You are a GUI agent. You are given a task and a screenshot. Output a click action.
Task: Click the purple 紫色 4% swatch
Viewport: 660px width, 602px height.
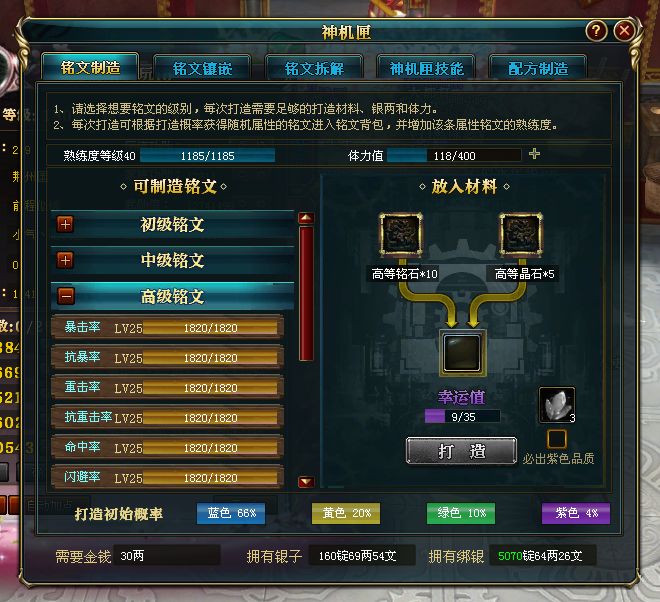[x=576, y=513]
